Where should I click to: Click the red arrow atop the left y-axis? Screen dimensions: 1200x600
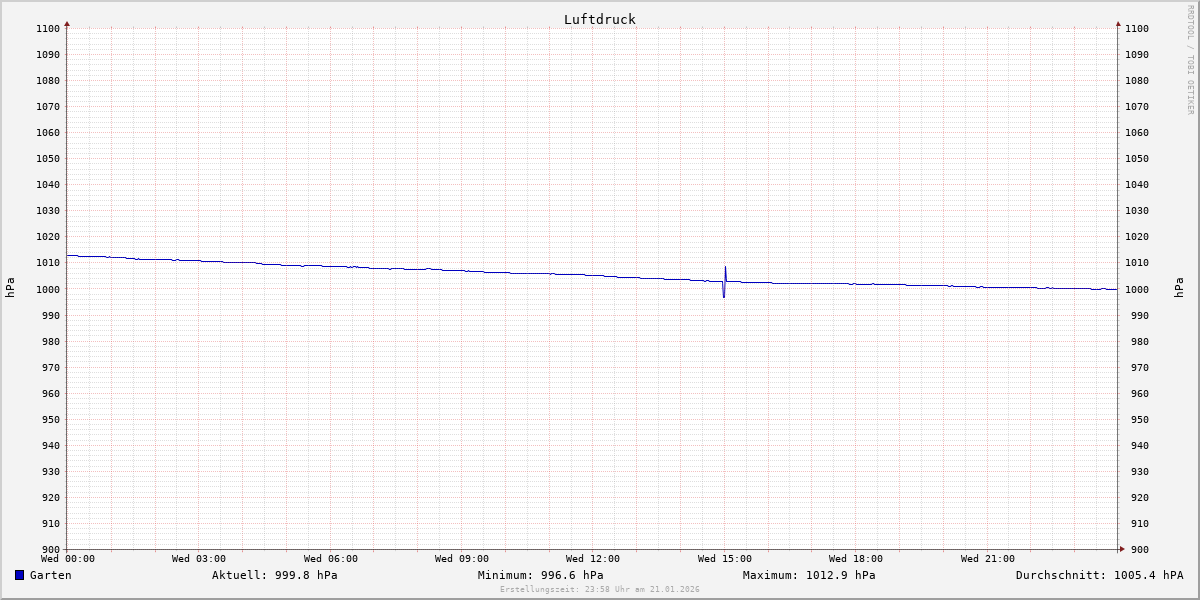coord(67,23)
